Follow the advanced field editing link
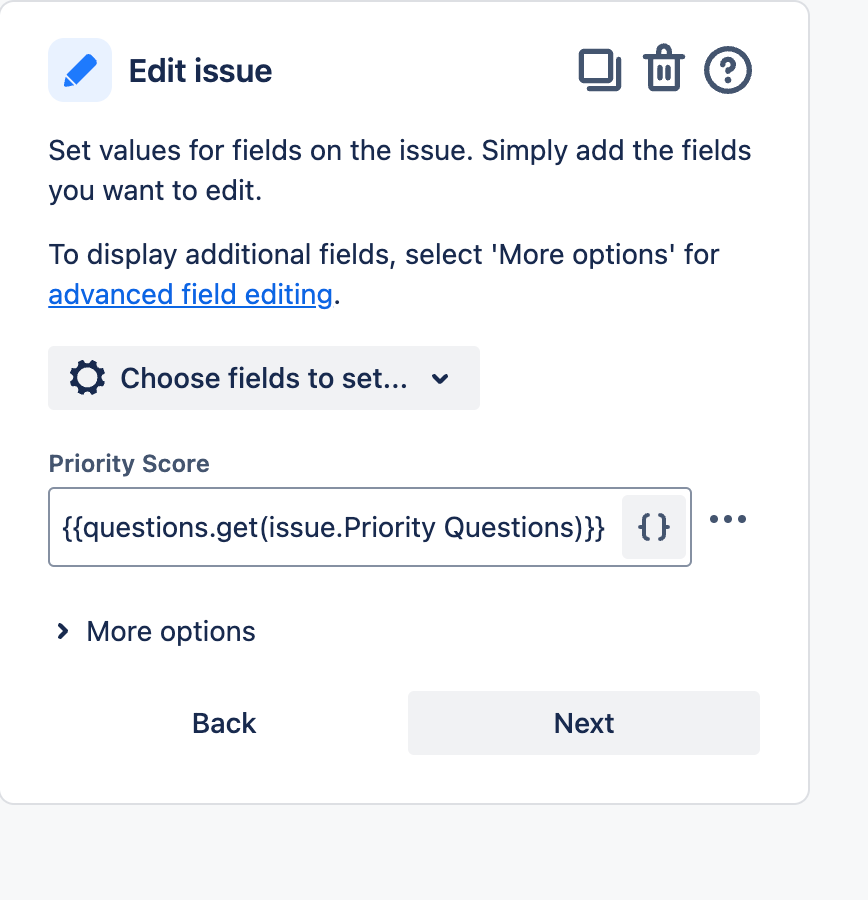The height and width of the screenshot is (900, 868). coord(191,294)
